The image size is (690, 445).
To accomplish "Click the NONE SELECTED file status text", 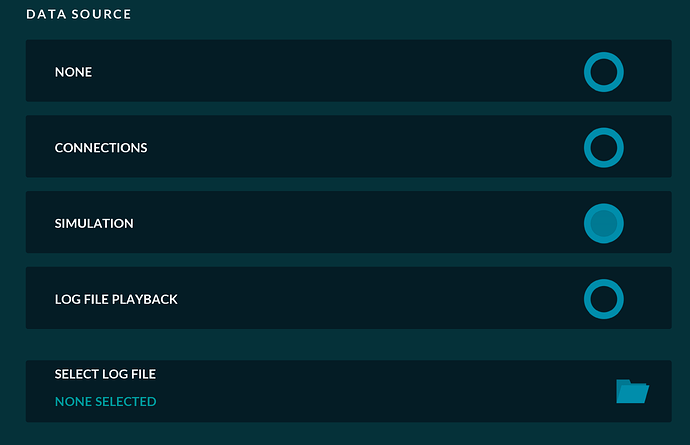I will click(x=105, y=402).
